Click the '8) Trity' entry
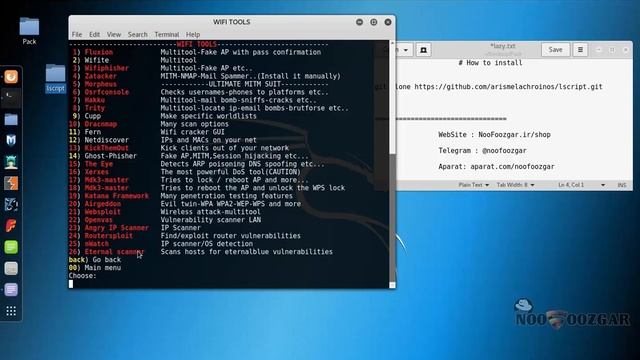Viewport: 640px width, 360px height. [89, 108]
